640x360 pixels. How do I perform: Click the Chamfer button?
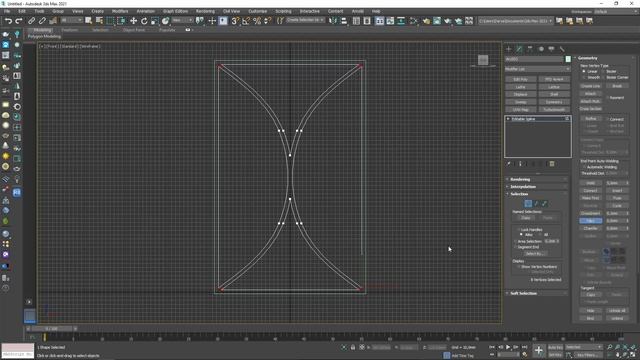591,228
